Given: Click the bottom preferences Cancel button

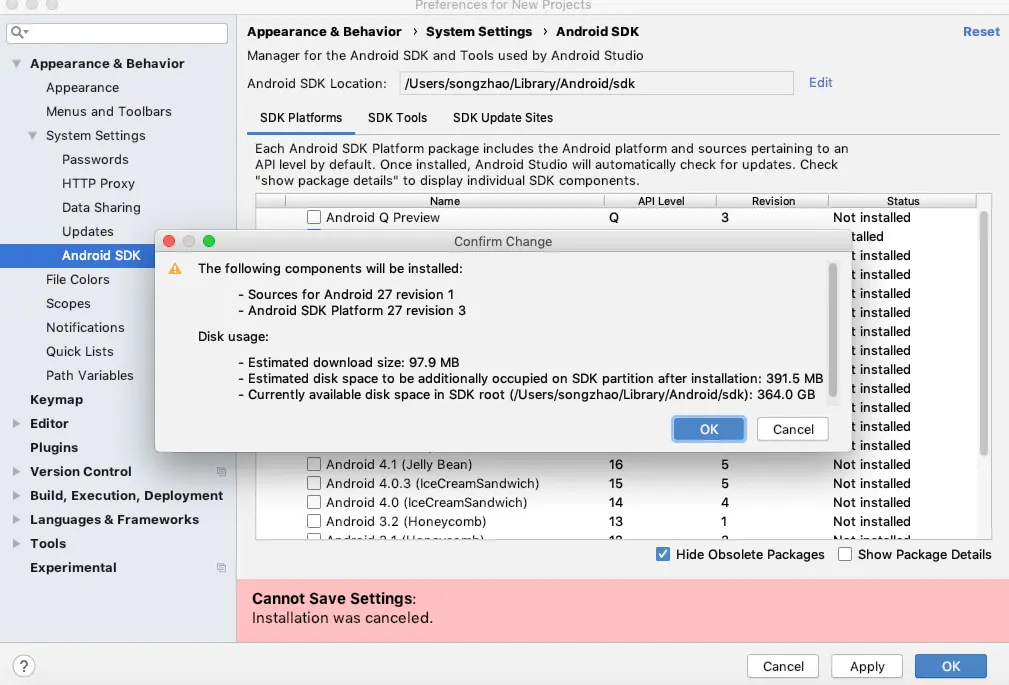Looking at the screenshot, I should tap(783, 666).
